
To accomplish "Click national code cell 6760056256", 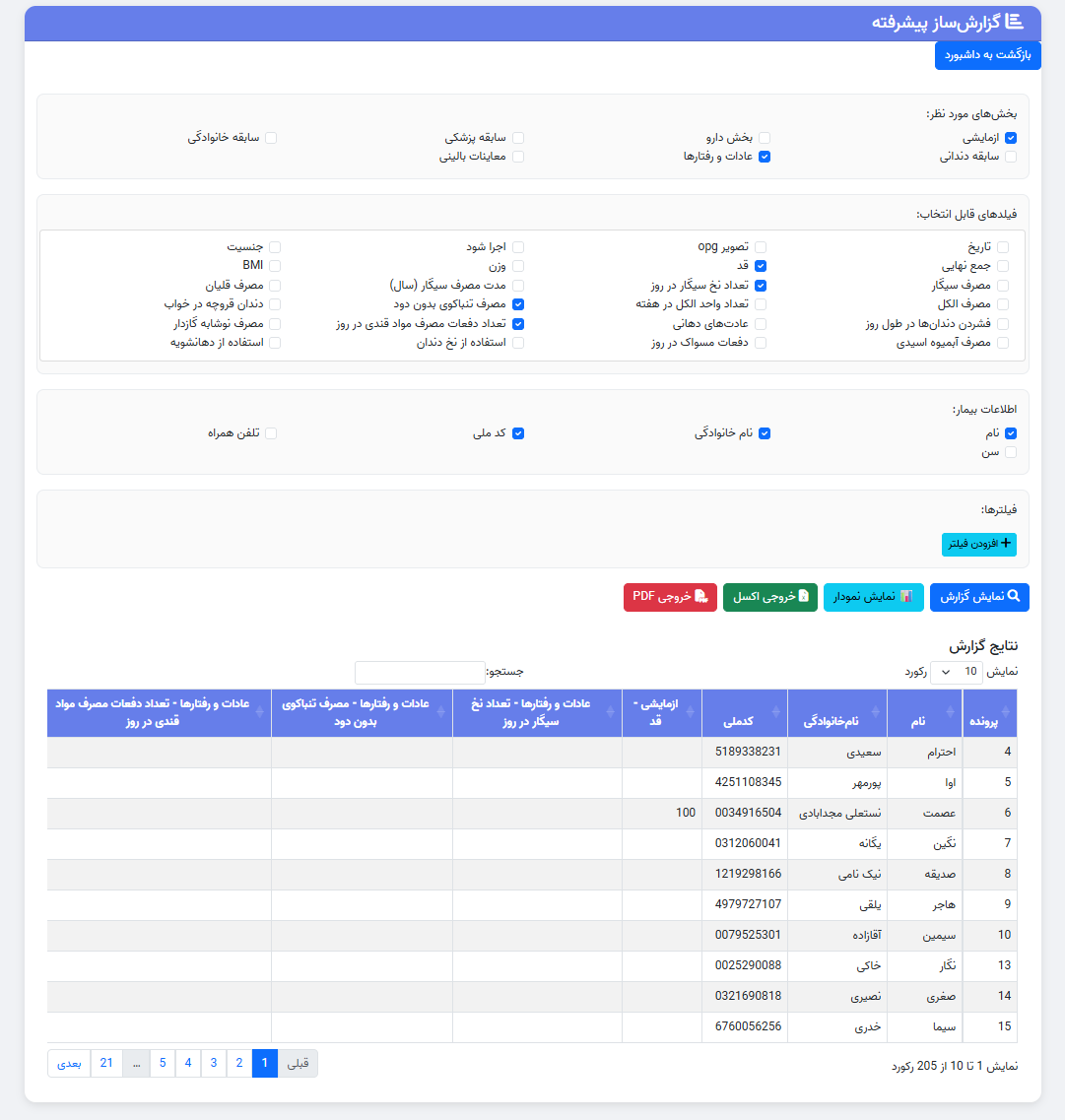I will (745, 1026).
